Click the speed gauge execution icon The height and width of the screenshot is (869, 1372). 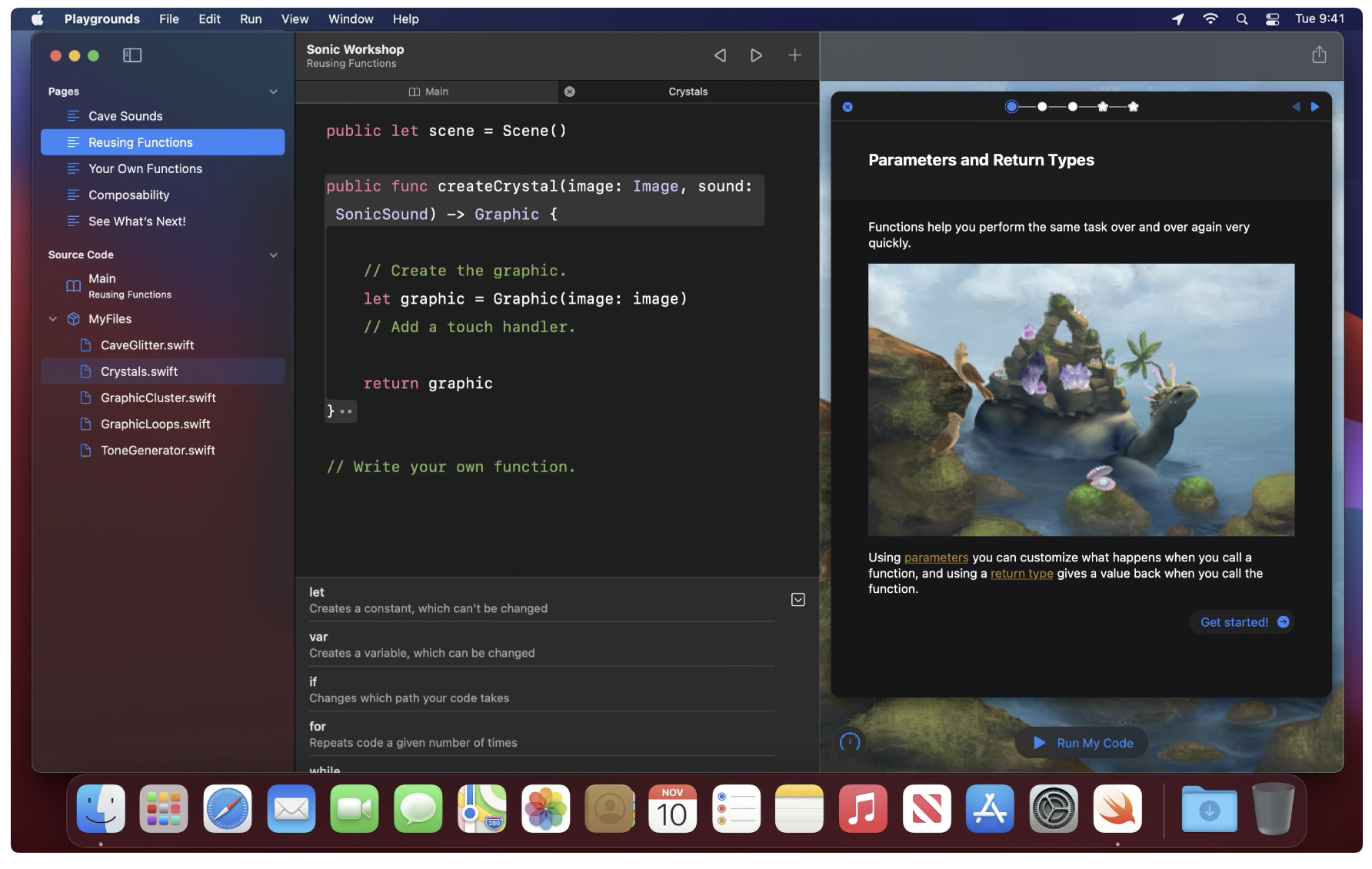[850, 742]
